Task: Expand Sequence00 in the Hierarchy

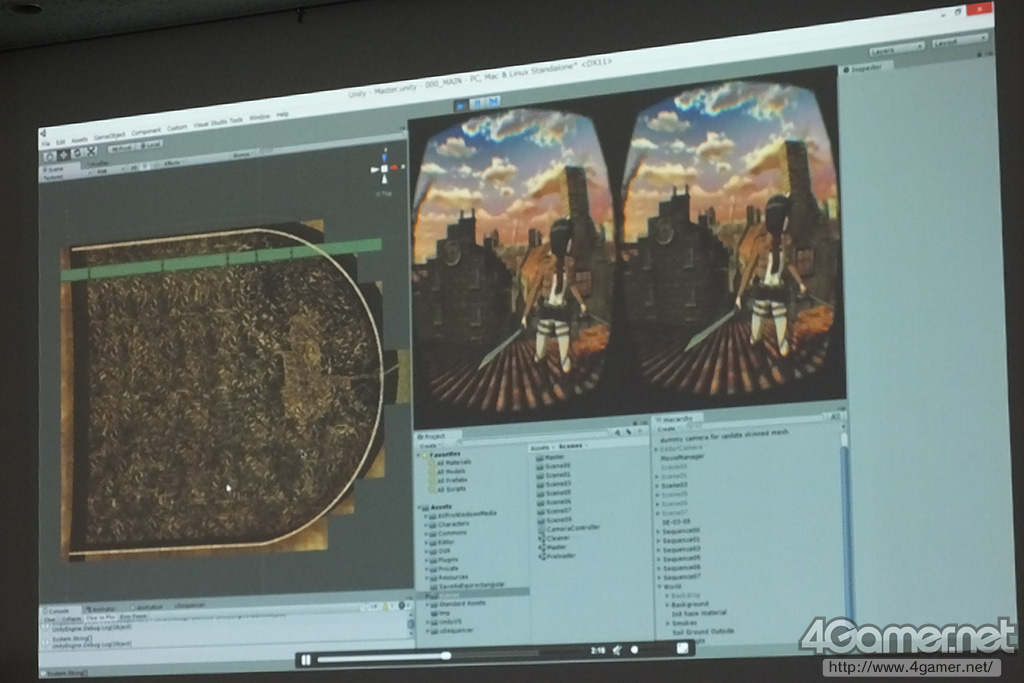Action: pyautogui.click(x=658, y=532)
